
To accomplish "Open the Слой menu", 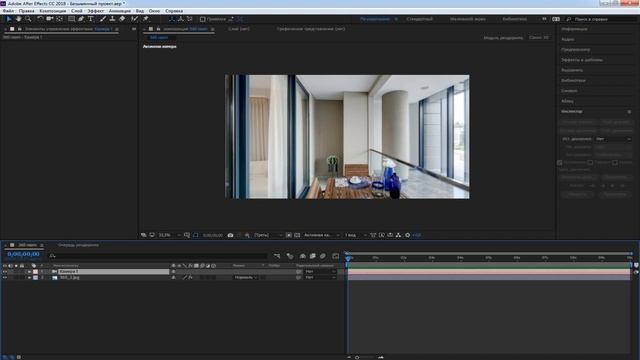I will (x=77, y=11).
